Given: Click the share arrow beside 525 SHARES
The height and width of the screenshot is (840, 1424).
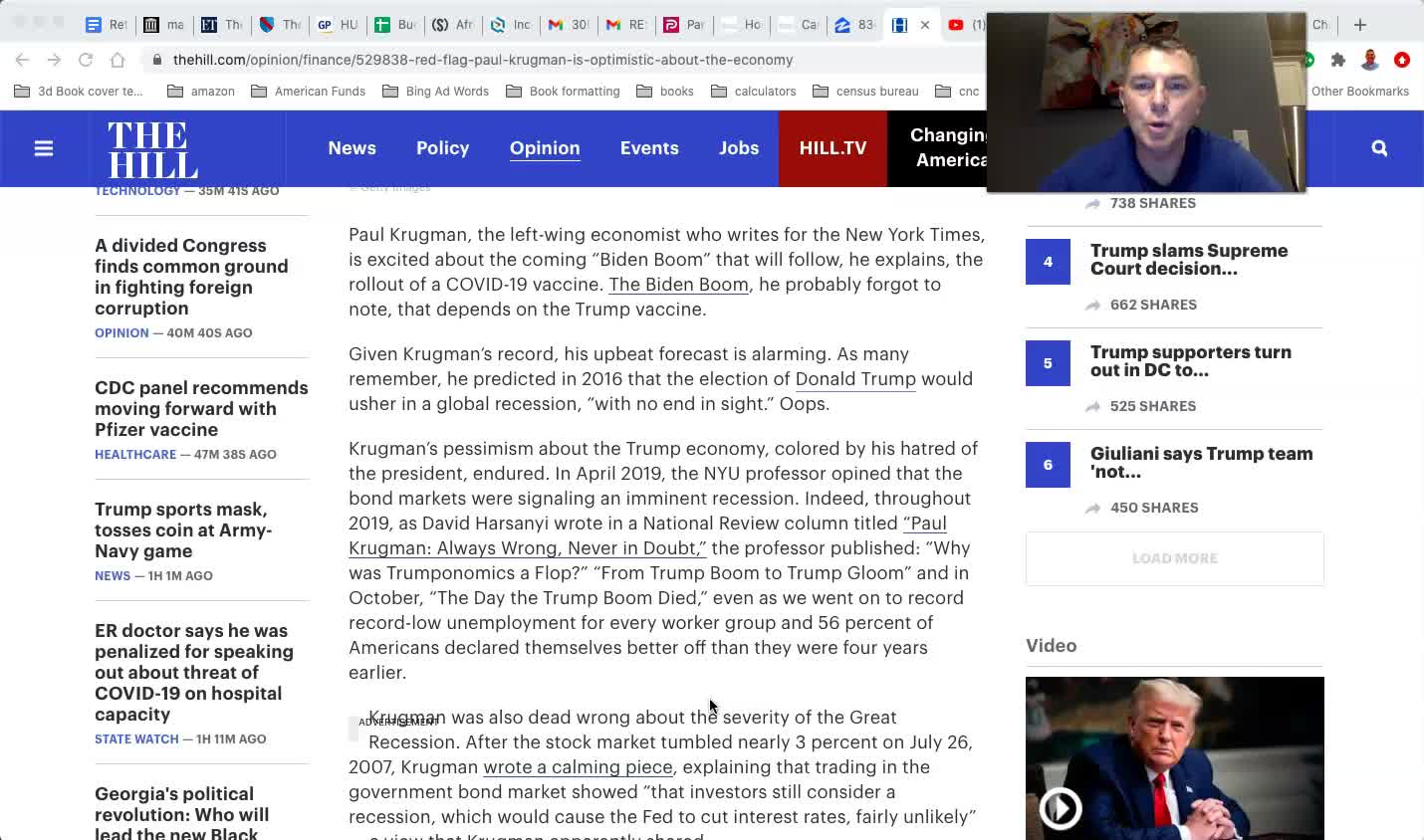Looking at the screenshot, I should pos(1092,406).
